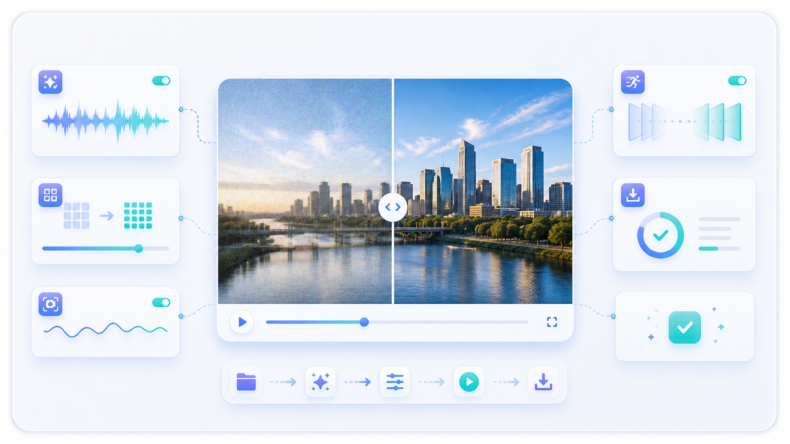The image size is (790, 444).
Task: Click the stabilization camera icon on the wave card
Action: tap(50, 304)
